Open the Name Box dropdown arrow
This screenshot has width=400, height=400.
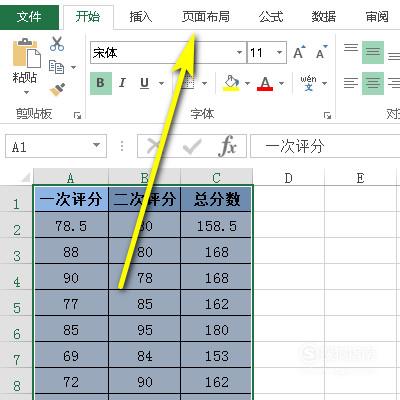96,145
